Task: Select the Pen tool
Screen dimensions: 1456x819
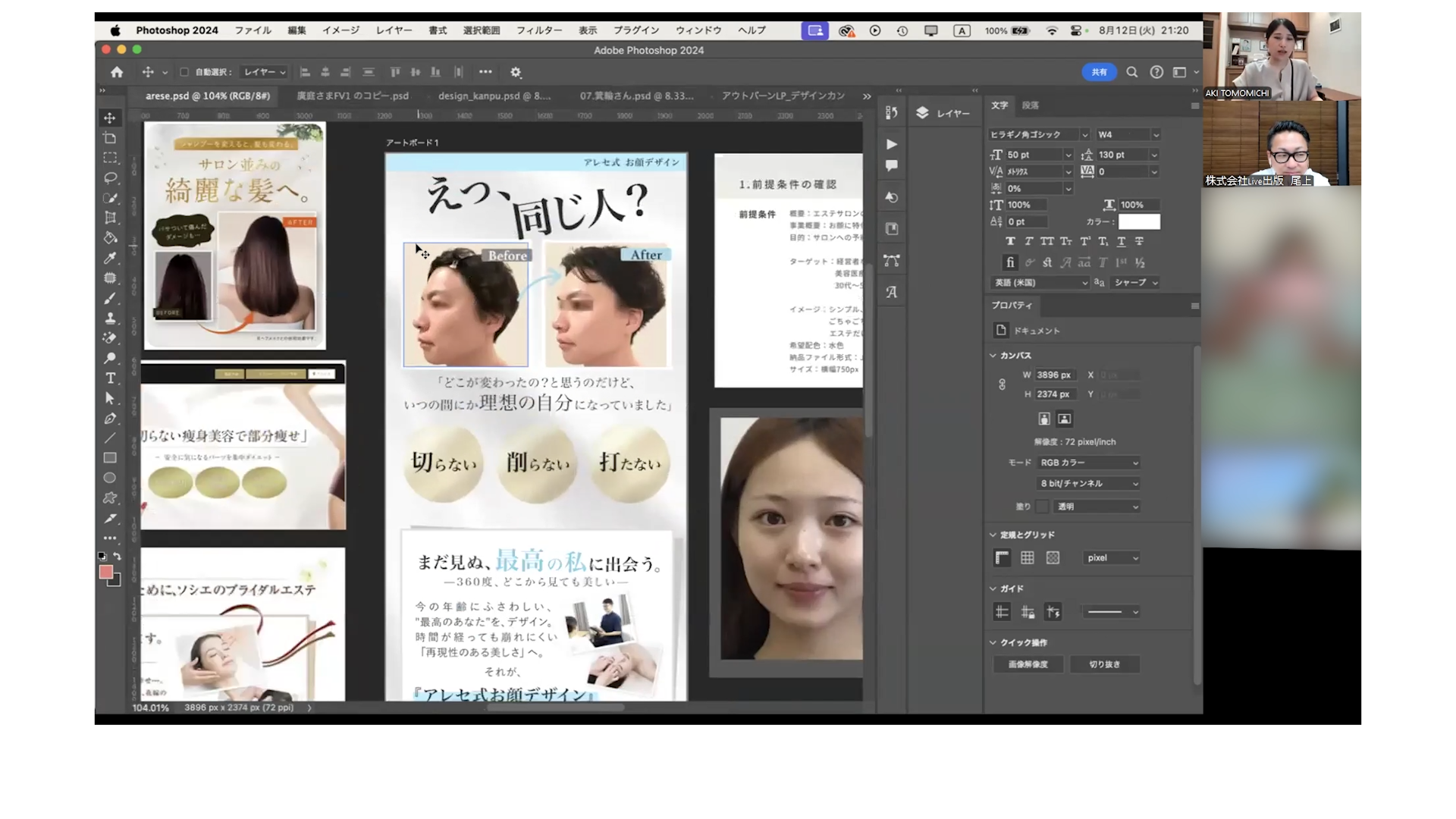Action: (x=110, y=418)
